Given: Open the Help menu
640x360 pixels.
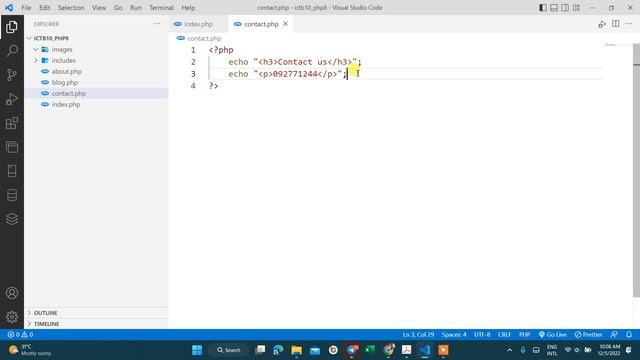Looking at the screenshot, I should [188, 7].
